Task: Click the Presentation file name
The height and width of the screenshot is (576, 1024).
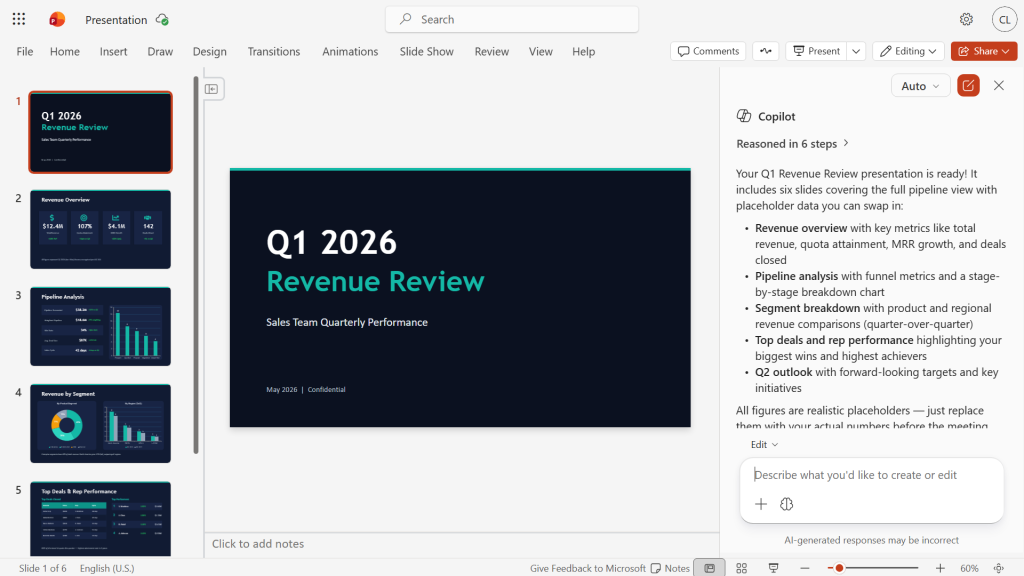Action: 116,20
